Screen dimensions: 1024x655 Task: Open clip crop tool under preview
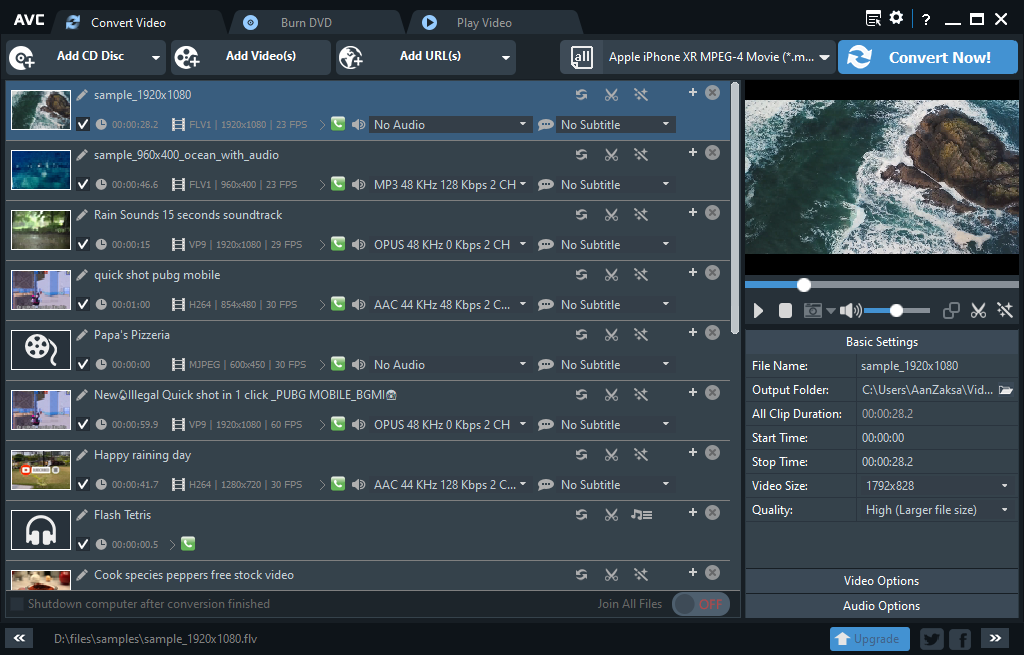tap(951, 311)
